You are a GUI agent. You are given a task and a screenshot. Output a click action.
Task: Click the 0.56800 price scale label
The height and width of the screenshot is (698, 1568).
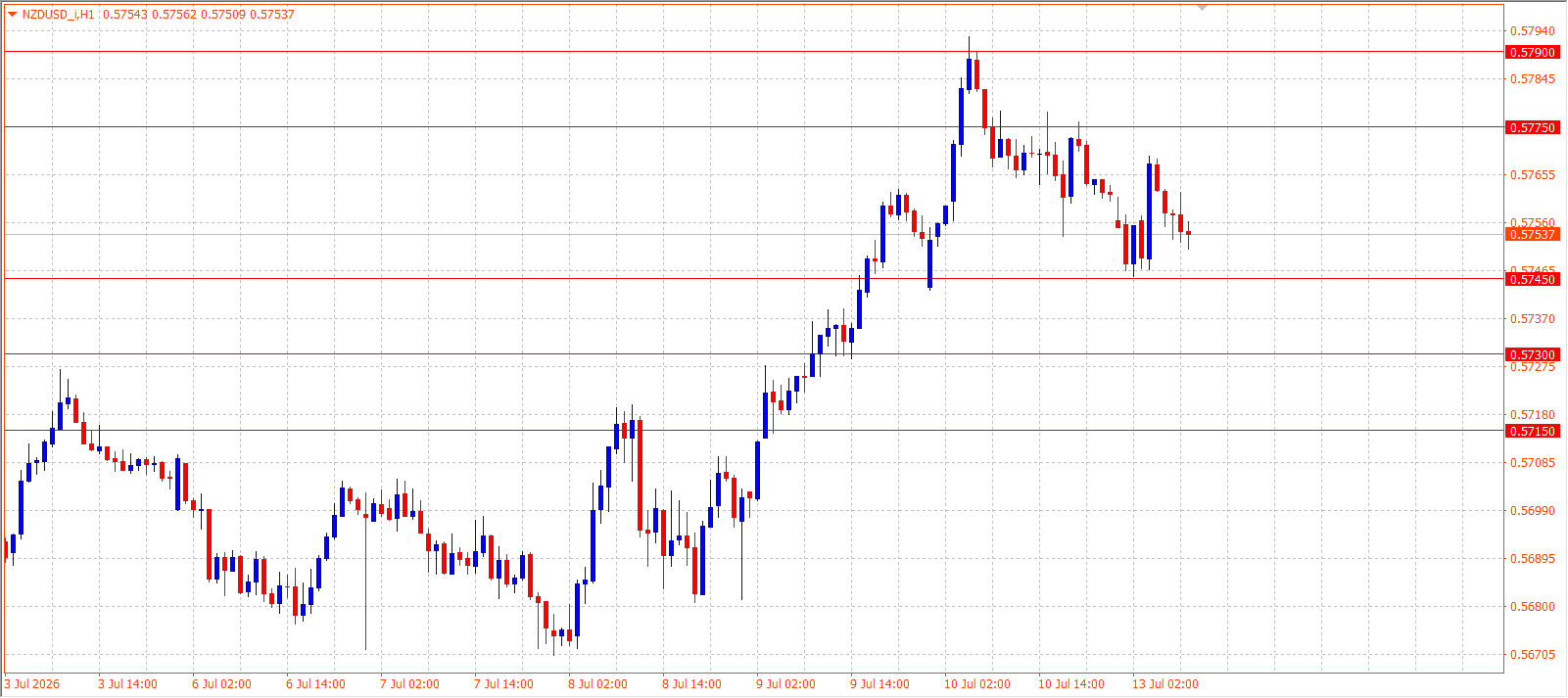1533,607
